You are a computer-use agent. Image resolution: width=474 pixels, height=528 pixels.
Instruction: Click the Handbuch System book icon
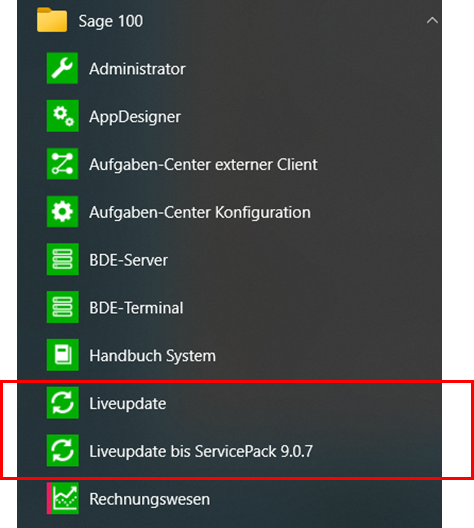(62, 355)
